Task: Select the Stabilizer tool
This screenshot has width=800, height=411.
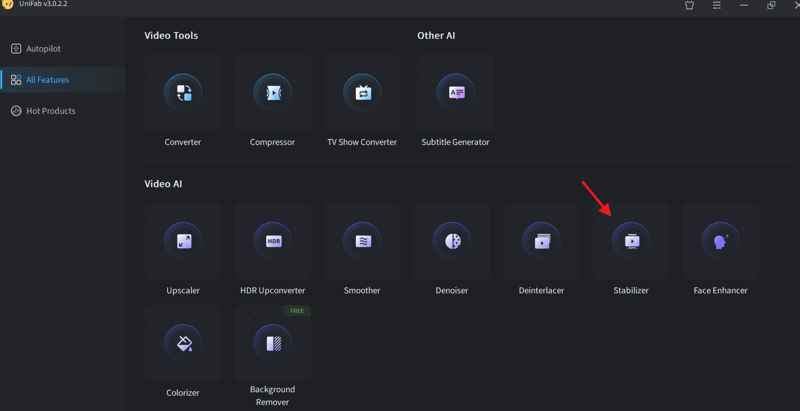Action: pos(631,241)
